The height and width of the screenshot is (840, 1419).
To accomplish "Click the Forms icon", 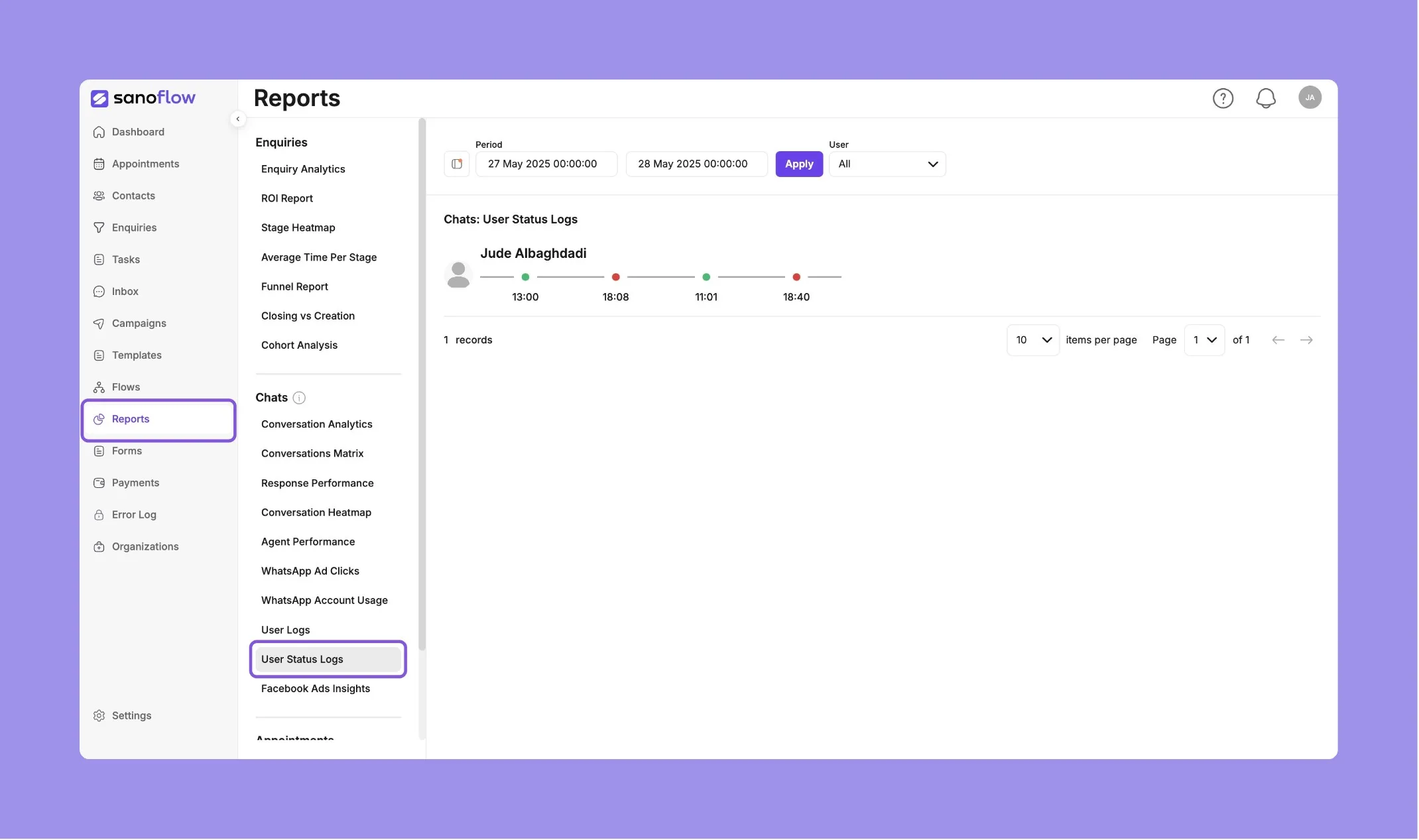I will [99, 451].
